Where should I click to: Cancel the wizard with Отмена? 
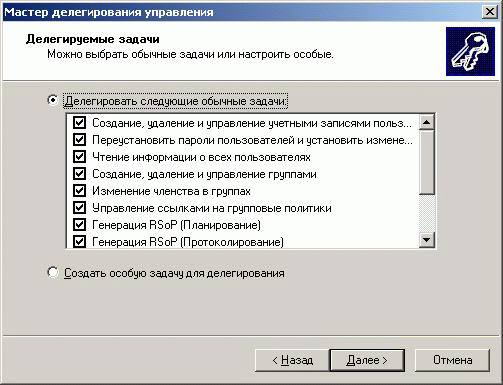click(452, 360)
